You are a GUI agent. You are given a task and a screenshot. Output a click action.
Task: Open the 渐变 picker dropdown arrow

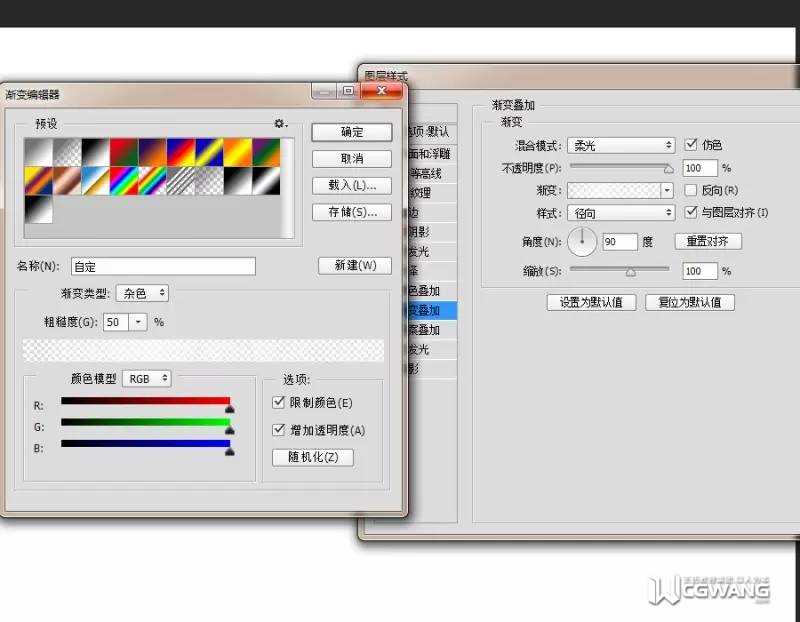coord(667,190)
